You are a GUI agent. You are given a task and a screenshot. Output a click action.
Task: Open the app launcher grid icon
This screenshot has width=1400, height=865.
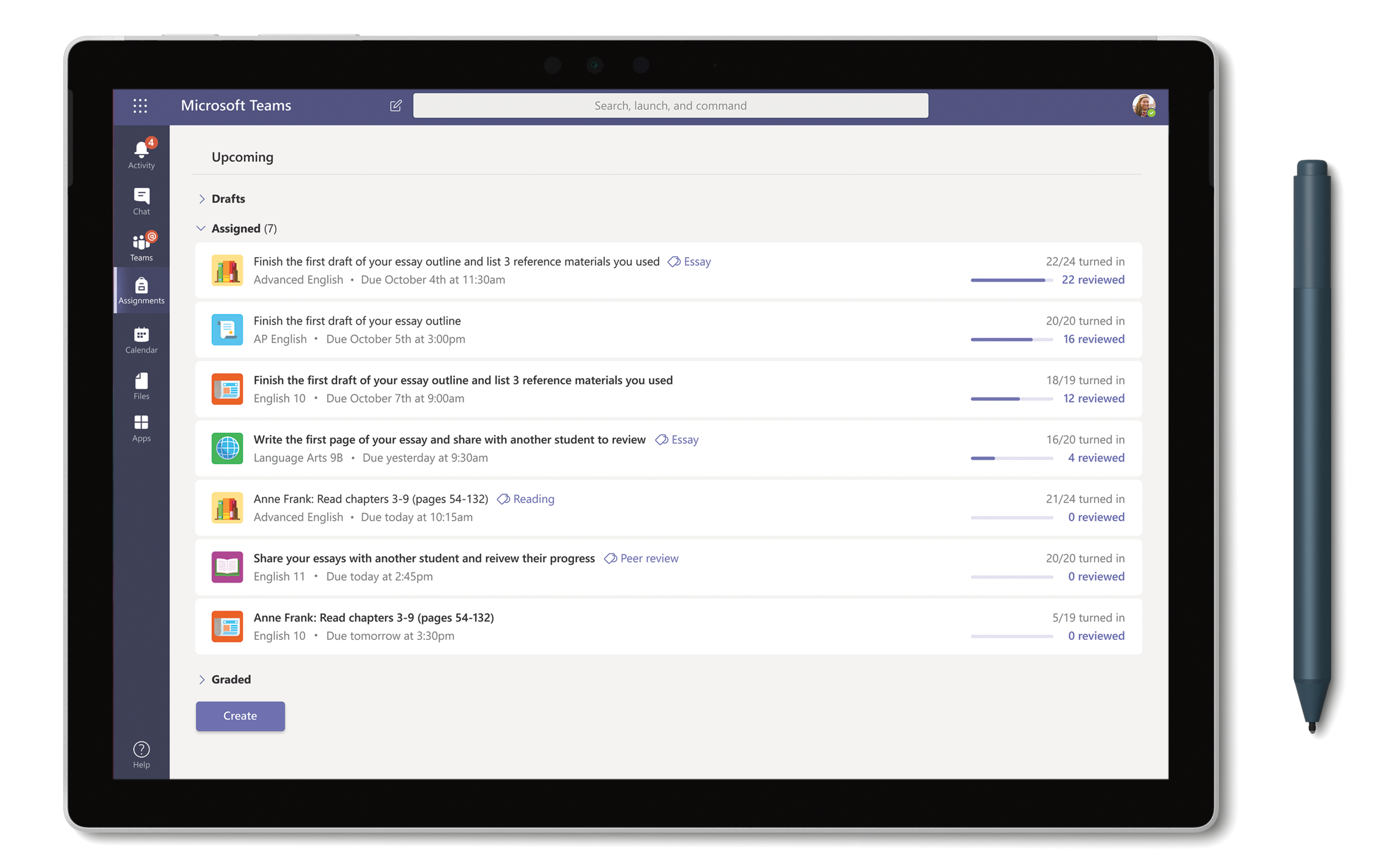[x=140, y=106]
